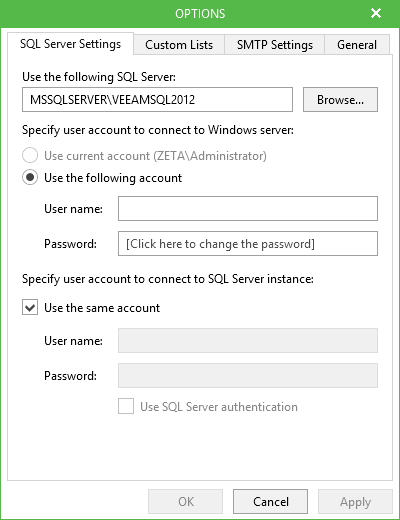
Task: Cancel the Options dialog
Action: point(270,502)
